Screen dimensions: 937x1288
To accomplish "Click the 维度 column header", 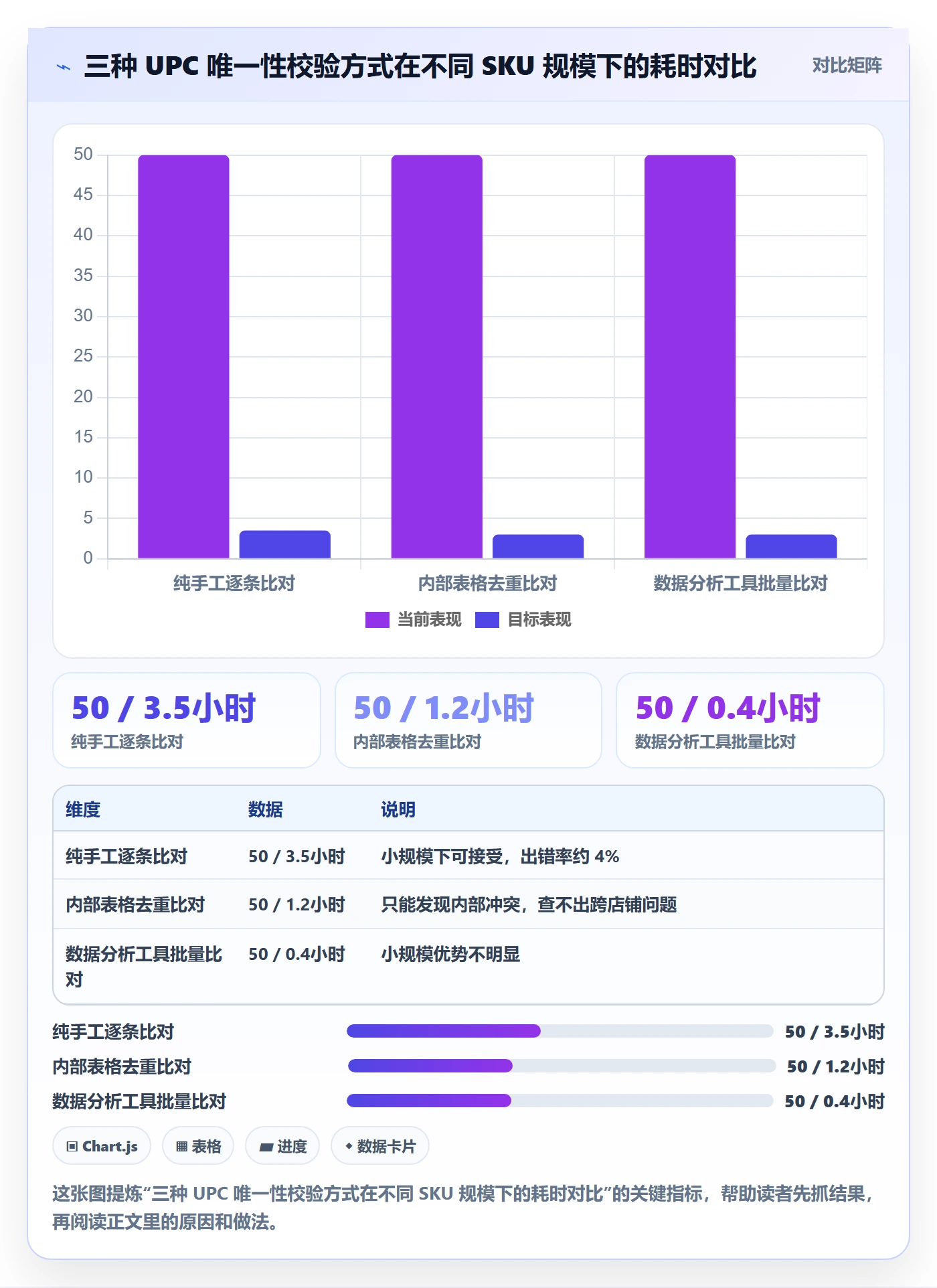I will pos(83,809).
